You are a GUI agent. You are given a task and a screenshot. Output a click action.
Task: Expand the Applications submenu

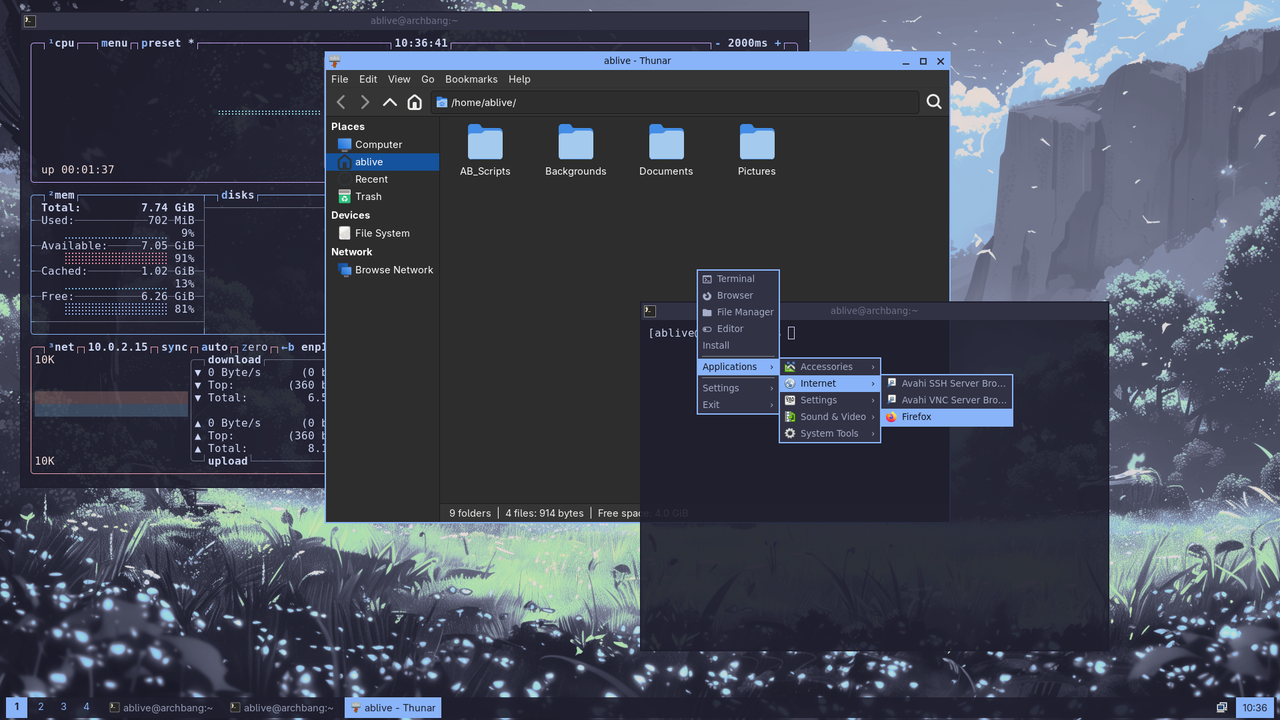pyautogui.click(x=728, y=366)
